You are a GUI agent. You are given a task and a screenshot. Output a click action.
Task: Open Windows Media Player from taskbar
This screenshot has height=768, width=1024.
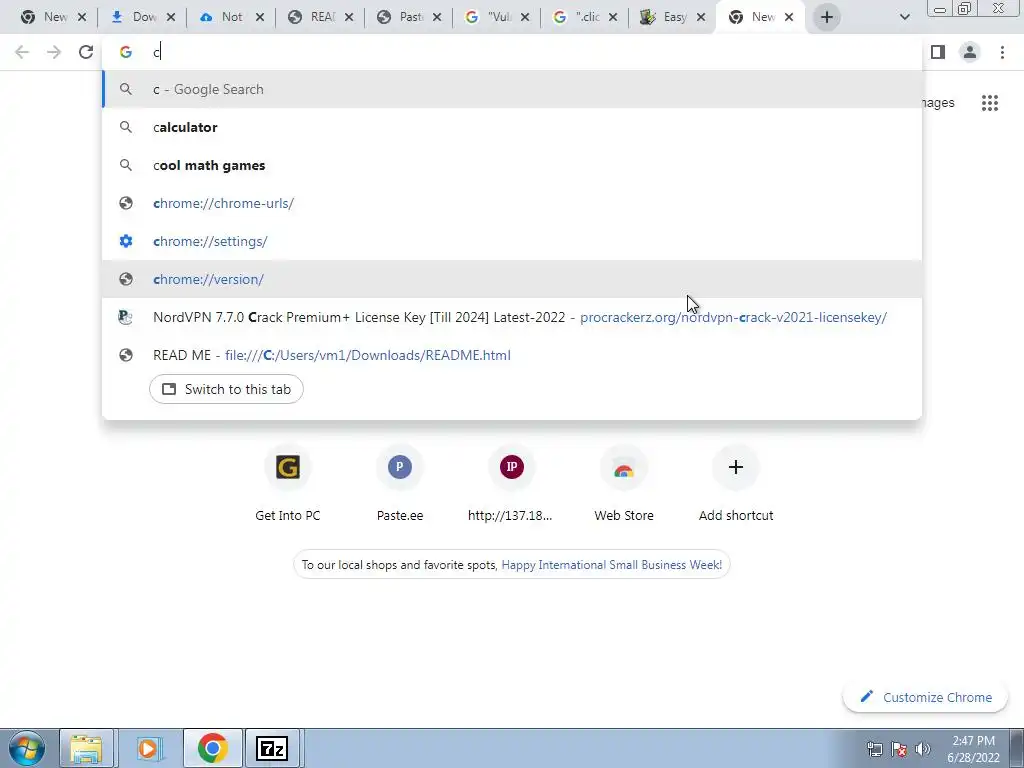[148, 748]
